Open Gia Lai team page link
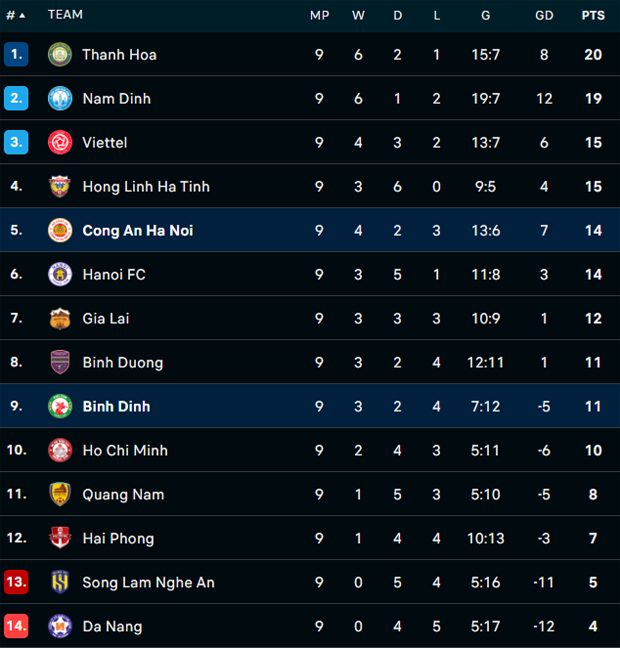Screen dimensions: 620x648 [106, 319]
